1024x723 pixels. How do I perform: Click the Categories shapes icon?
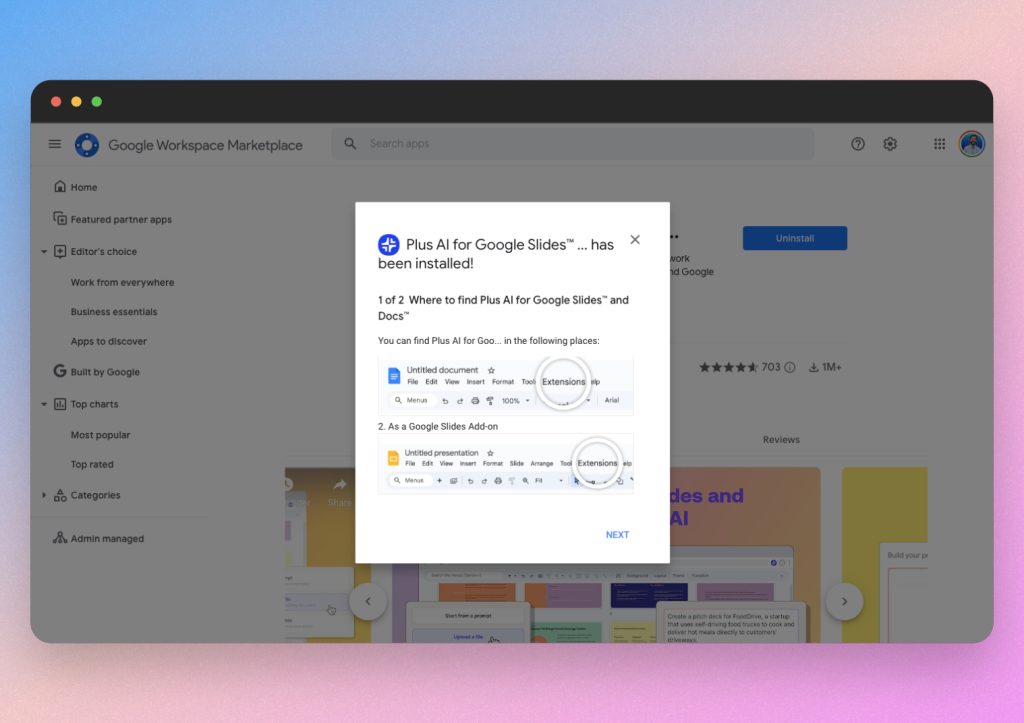click(59, 495)
